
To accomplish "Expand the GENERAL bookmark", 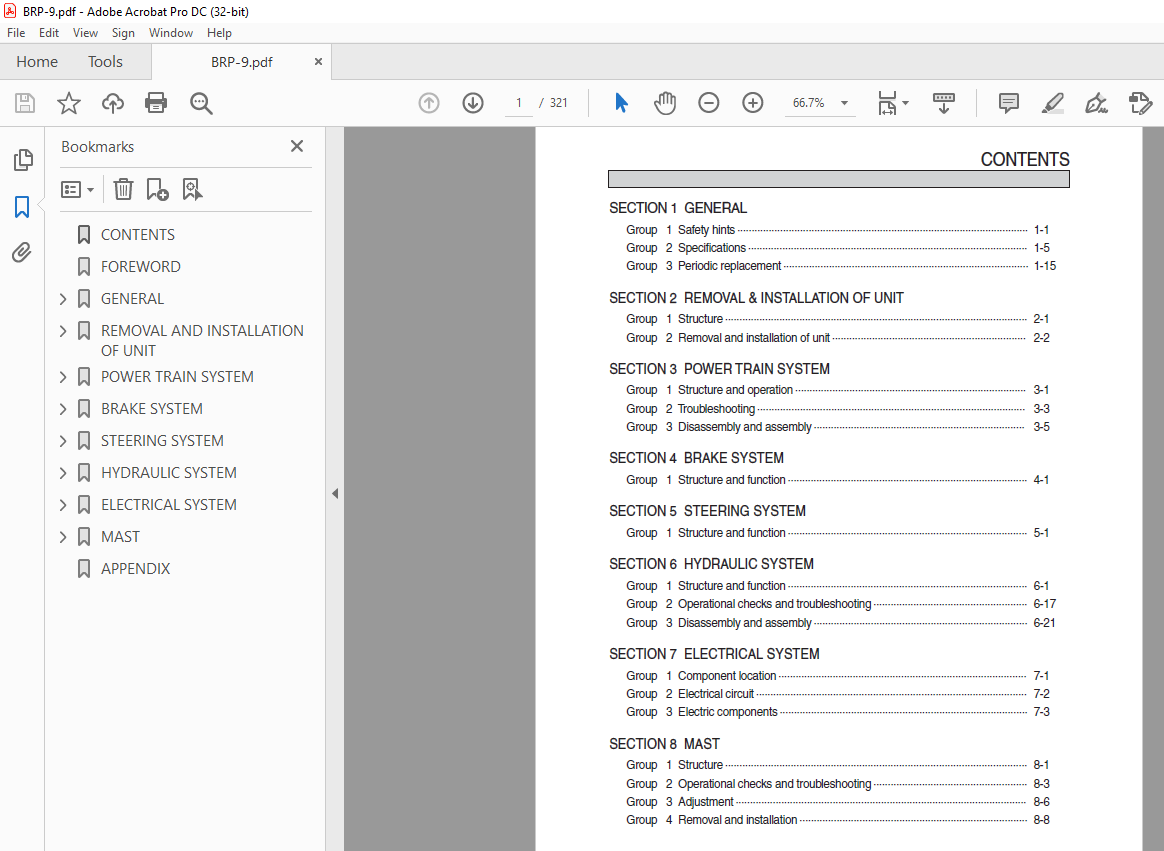I will click(x=63, y=299).
